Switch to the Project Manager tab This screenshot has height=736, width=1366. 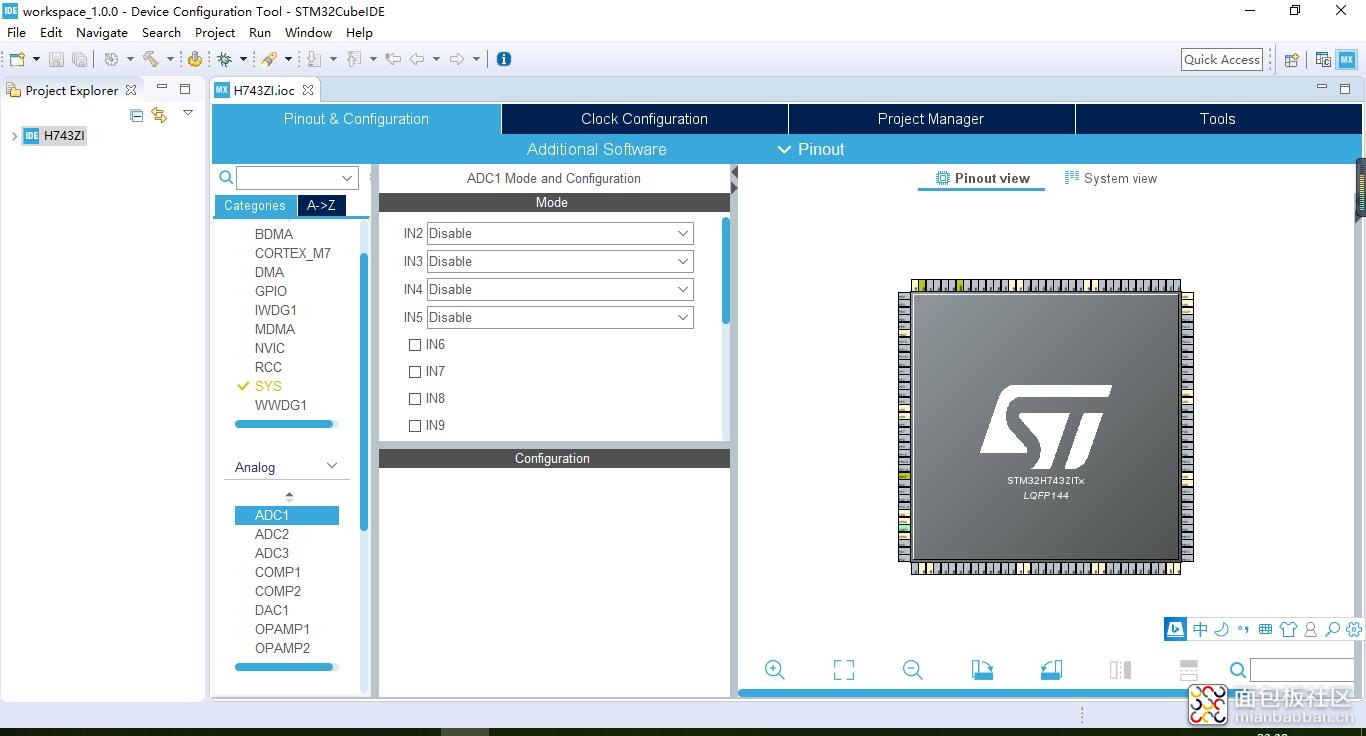pyautogui.click(x=931, y=119)
